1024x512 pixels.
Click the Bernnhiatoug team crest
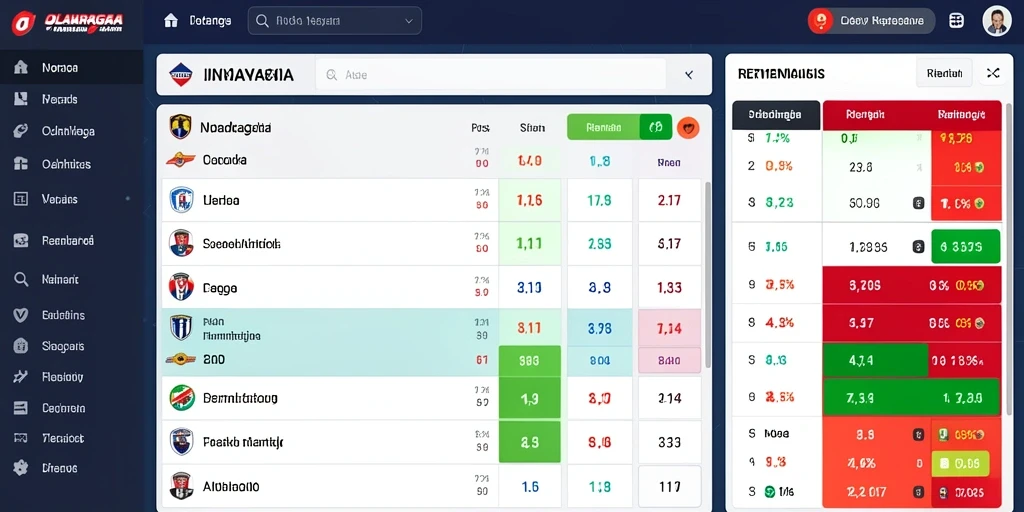coord(182,397)
